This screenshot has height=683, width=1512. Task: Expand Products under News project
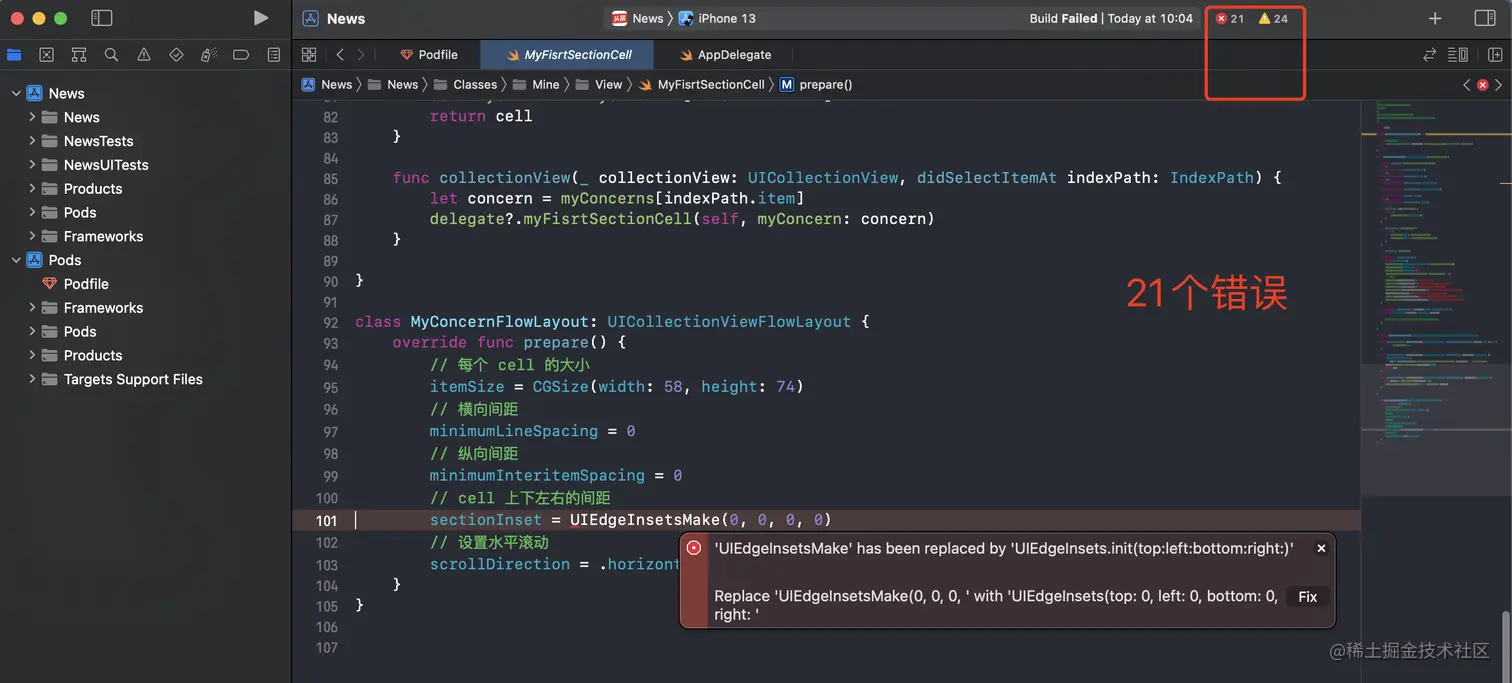coord(32,188)
